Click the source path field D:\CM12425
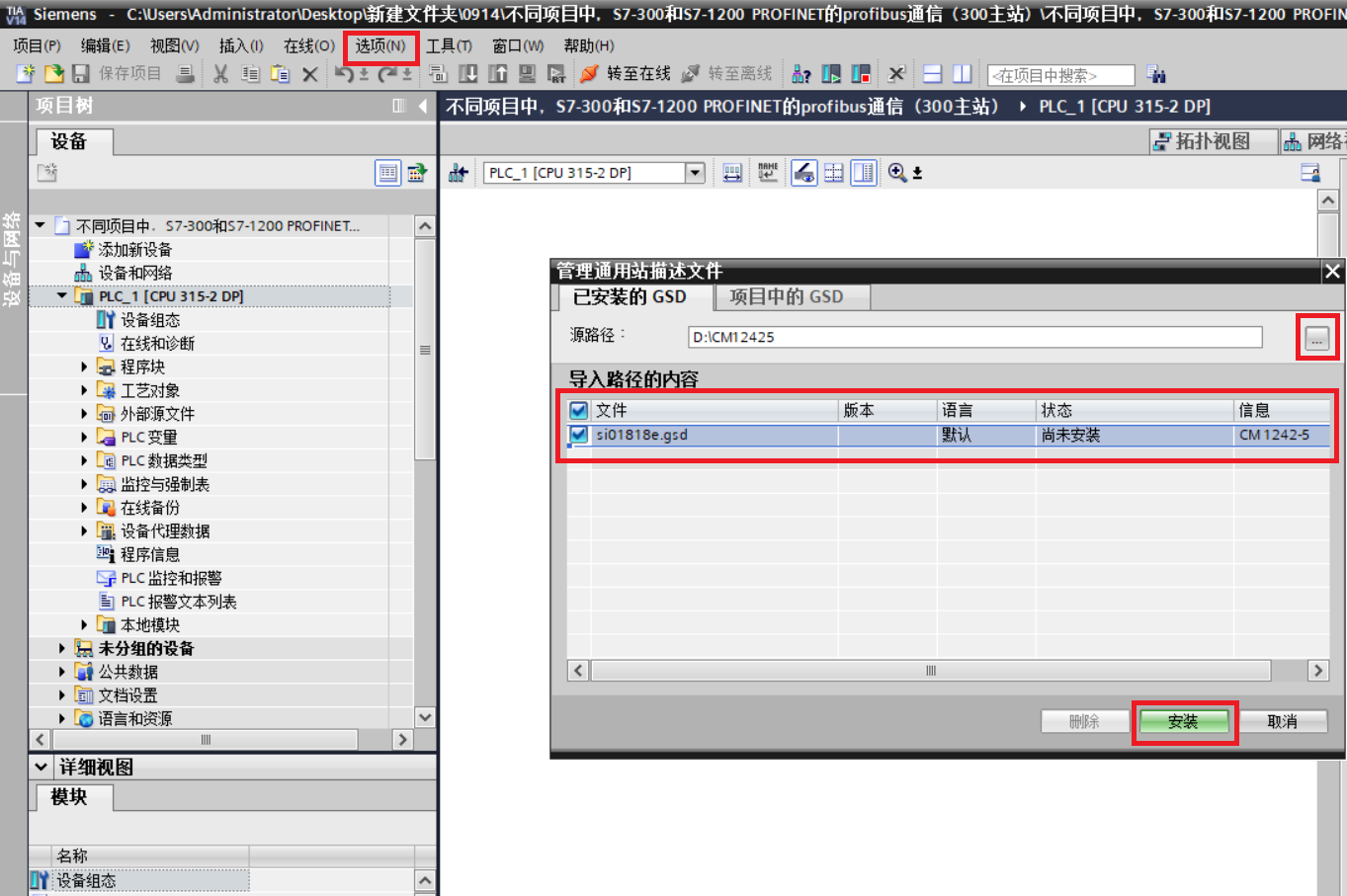The image size is (1347, 896). [x=975, y=337]
